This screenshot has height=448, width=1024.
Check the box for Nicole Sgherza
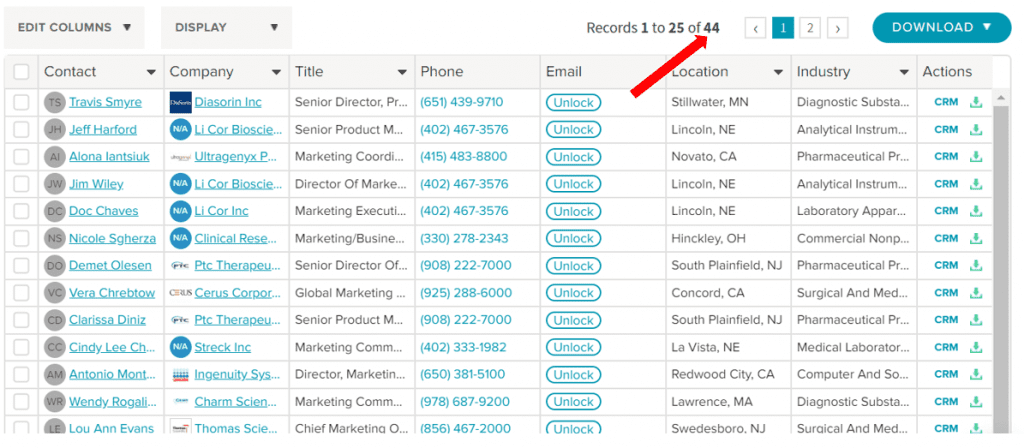coord(22,238)
